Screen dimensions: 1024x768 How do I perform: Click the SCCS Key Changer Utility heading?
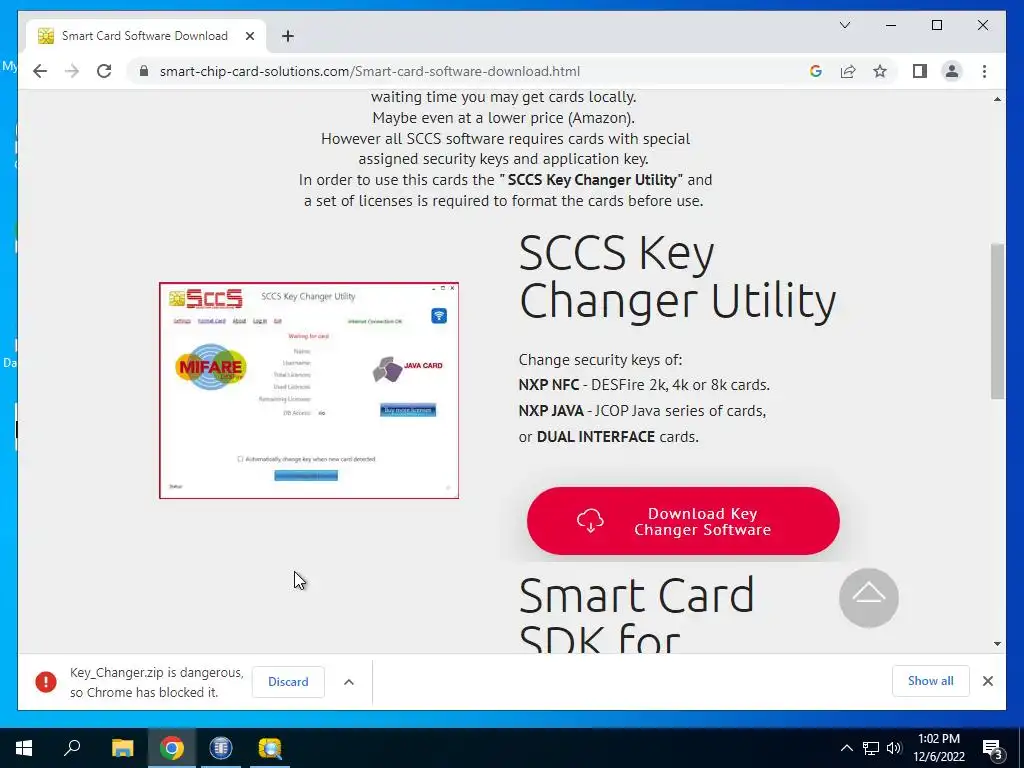pos(677,276)
